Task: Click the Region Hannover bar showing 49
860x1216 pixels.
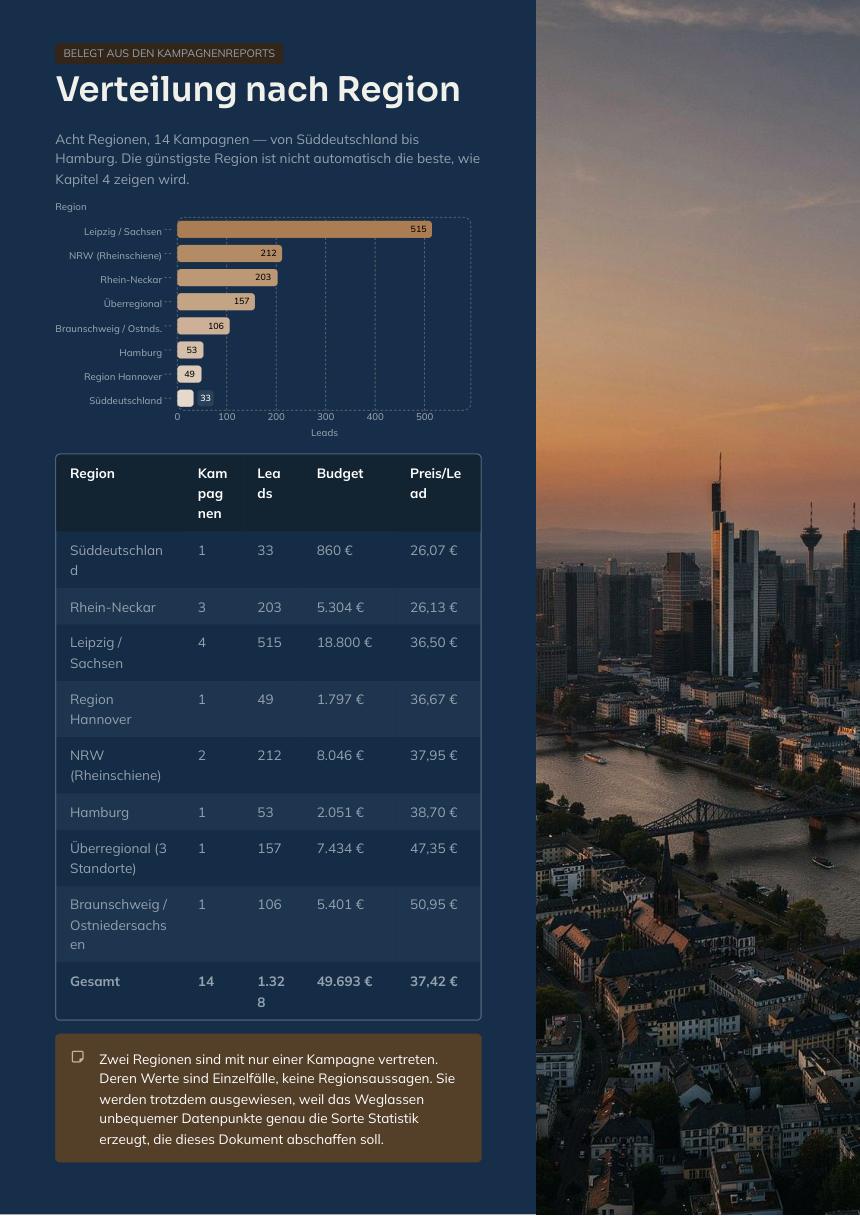Action: coord(189,374)
